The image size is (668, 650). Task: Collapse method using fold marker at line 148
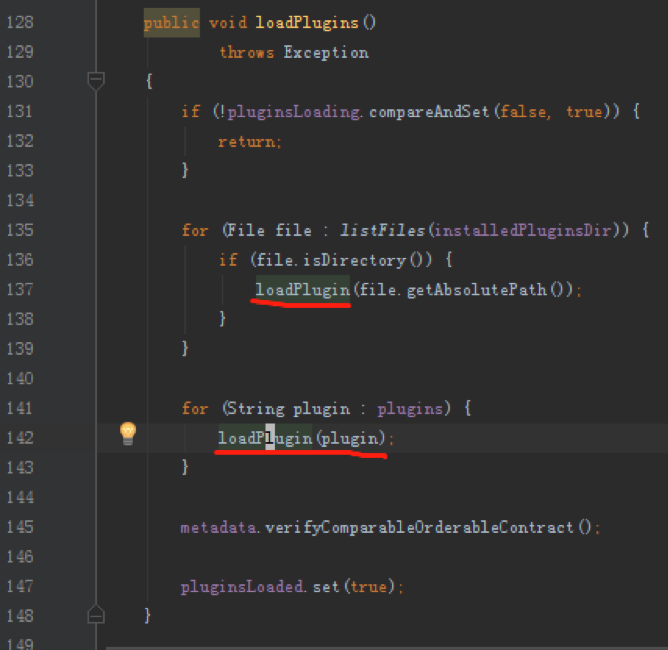click(96, 614)
